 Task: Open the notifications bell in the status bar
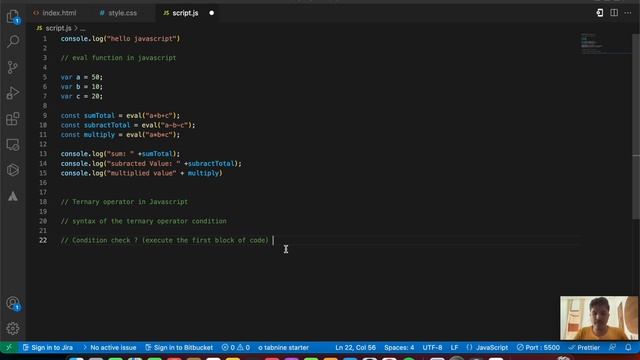[x=628, y=348]
